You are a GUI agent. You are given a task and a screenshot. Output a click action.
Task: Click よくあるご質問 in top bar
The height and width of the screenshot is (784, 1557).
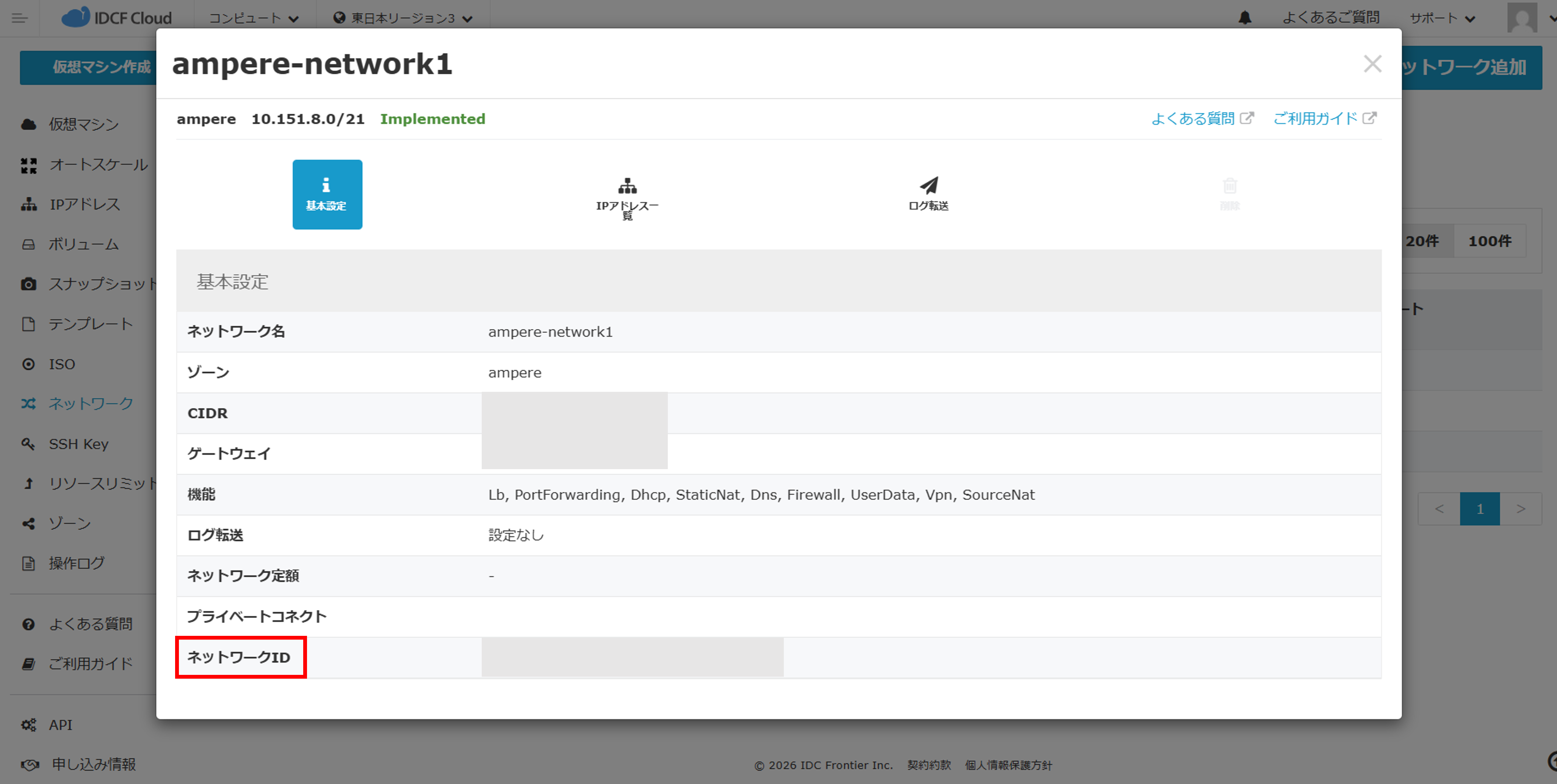pyautogui.click(x=1331, y=18)
